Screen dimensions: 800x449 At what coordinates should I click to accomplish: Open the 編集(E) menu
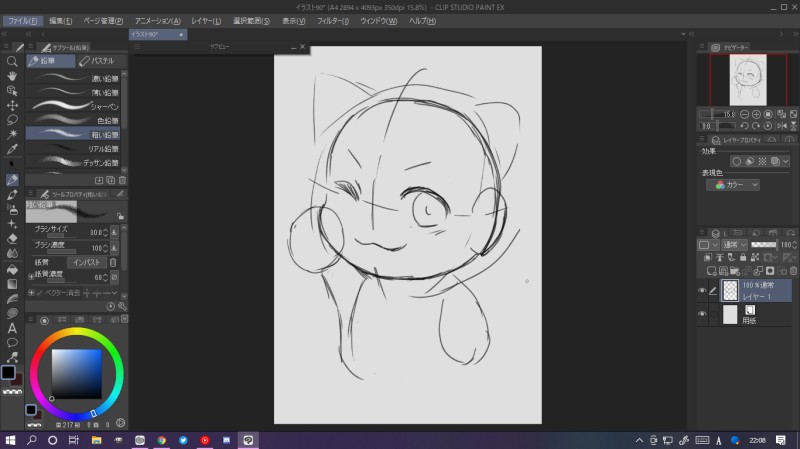tap(60, 21)
